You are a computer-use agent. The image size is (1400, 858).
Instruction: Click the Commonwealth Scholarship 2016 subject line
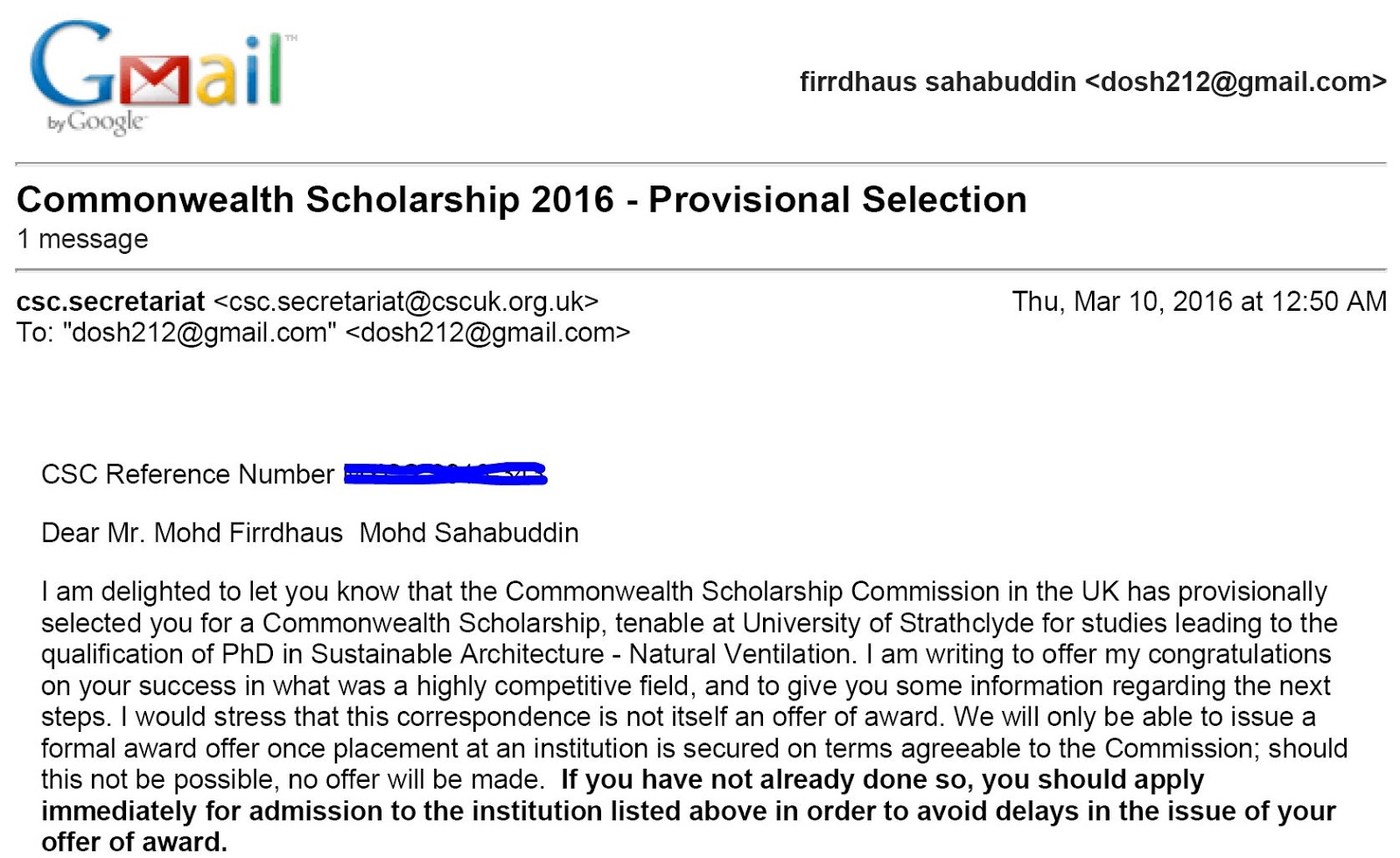tap(521, 200)
